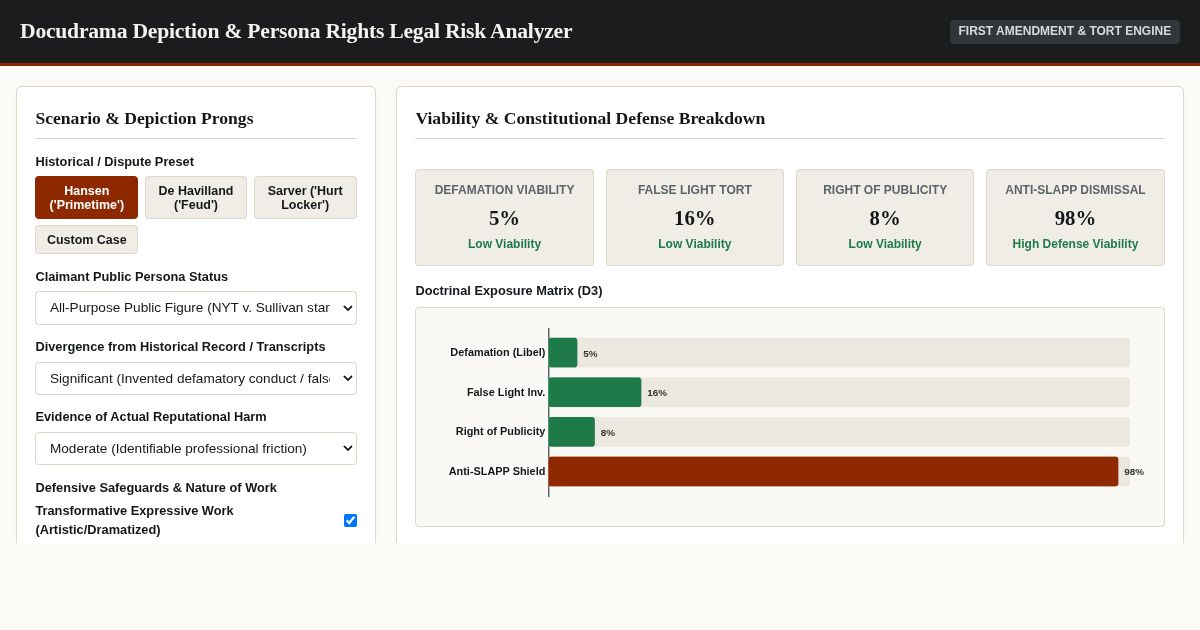Click the green Defamation (Libel) bar
The height and width of the screenshot is (630, 1200).
pyautogui.click(x=563, y=352)
